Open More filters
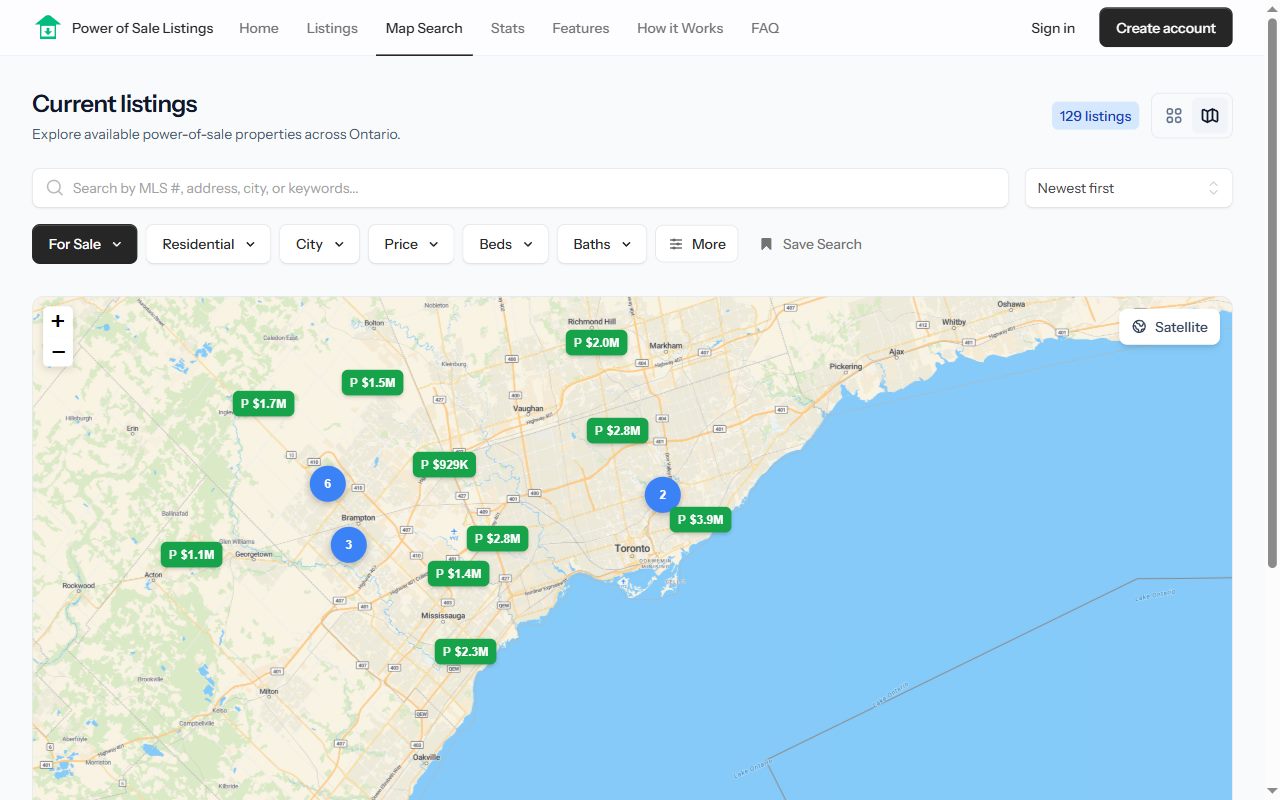Screen dimensions: 1280x800 click(x=697, y=244)
